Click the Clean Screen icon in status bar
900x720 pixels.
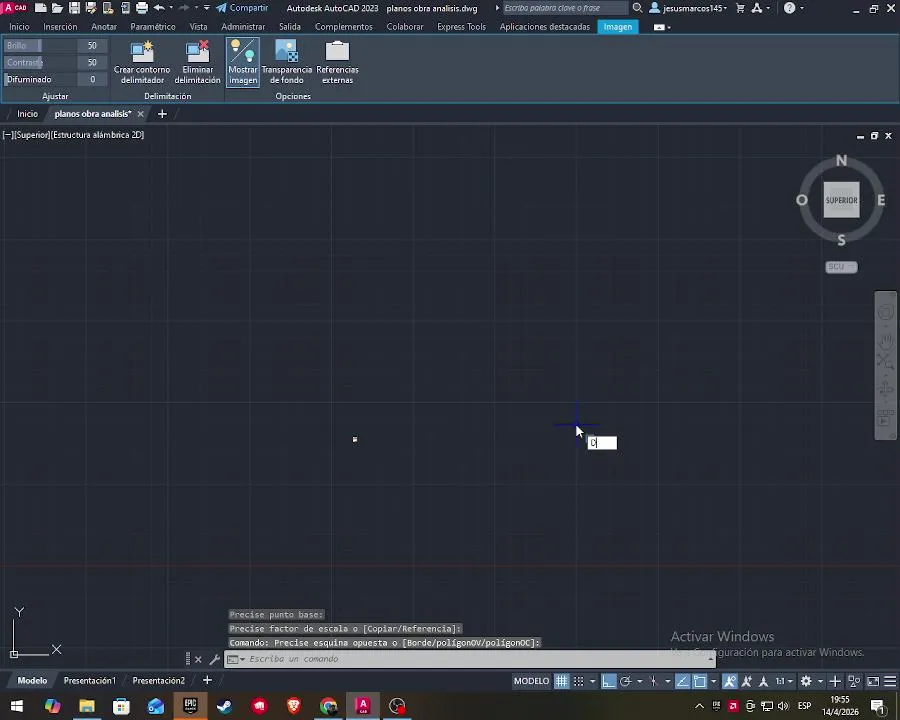coord(873,681)
